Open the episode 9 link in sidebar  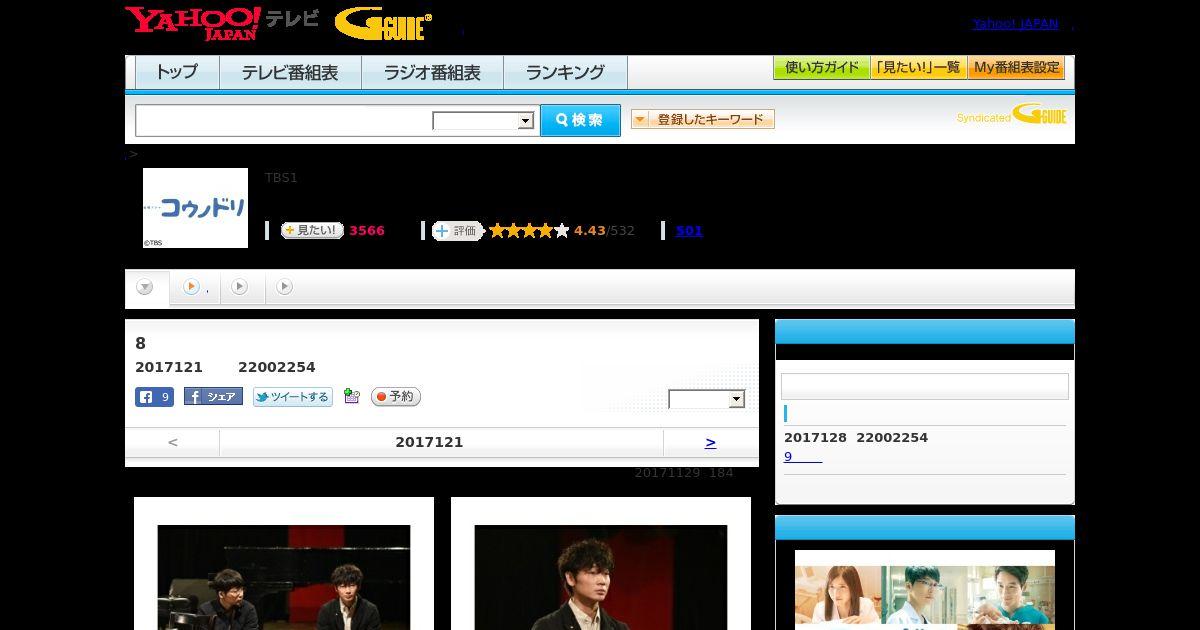tap(802, 456)
